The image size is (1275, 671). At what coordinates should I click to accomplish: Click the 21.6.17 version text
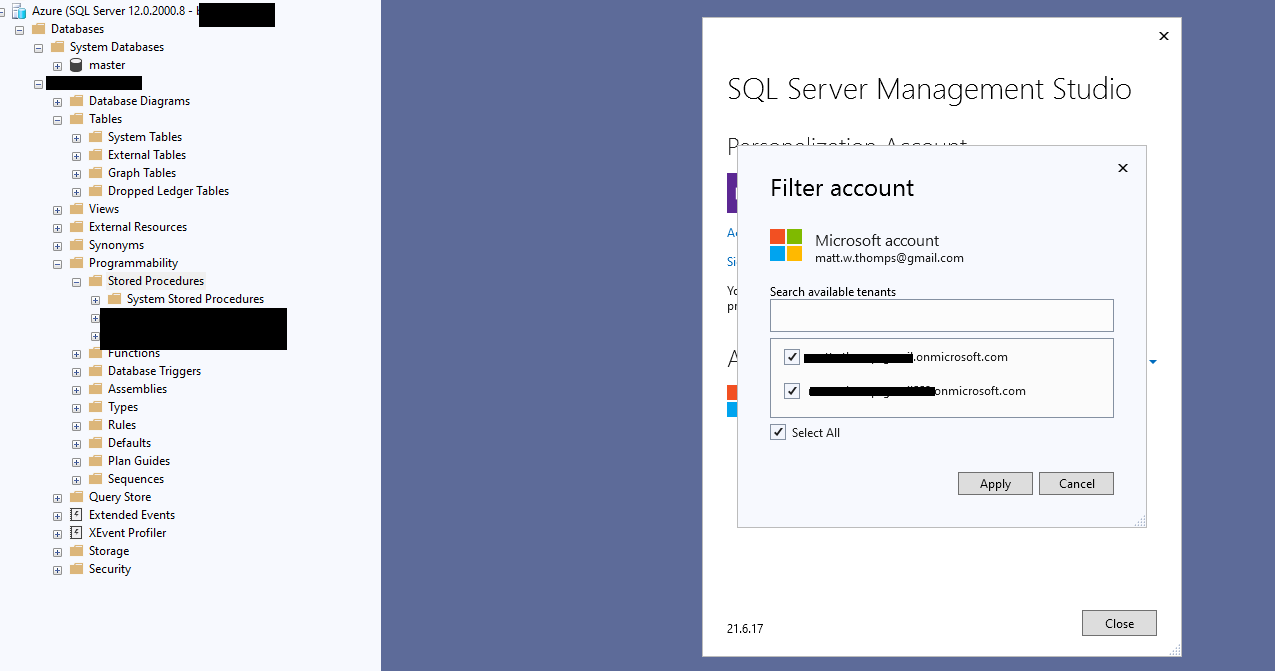coord(745,629)
